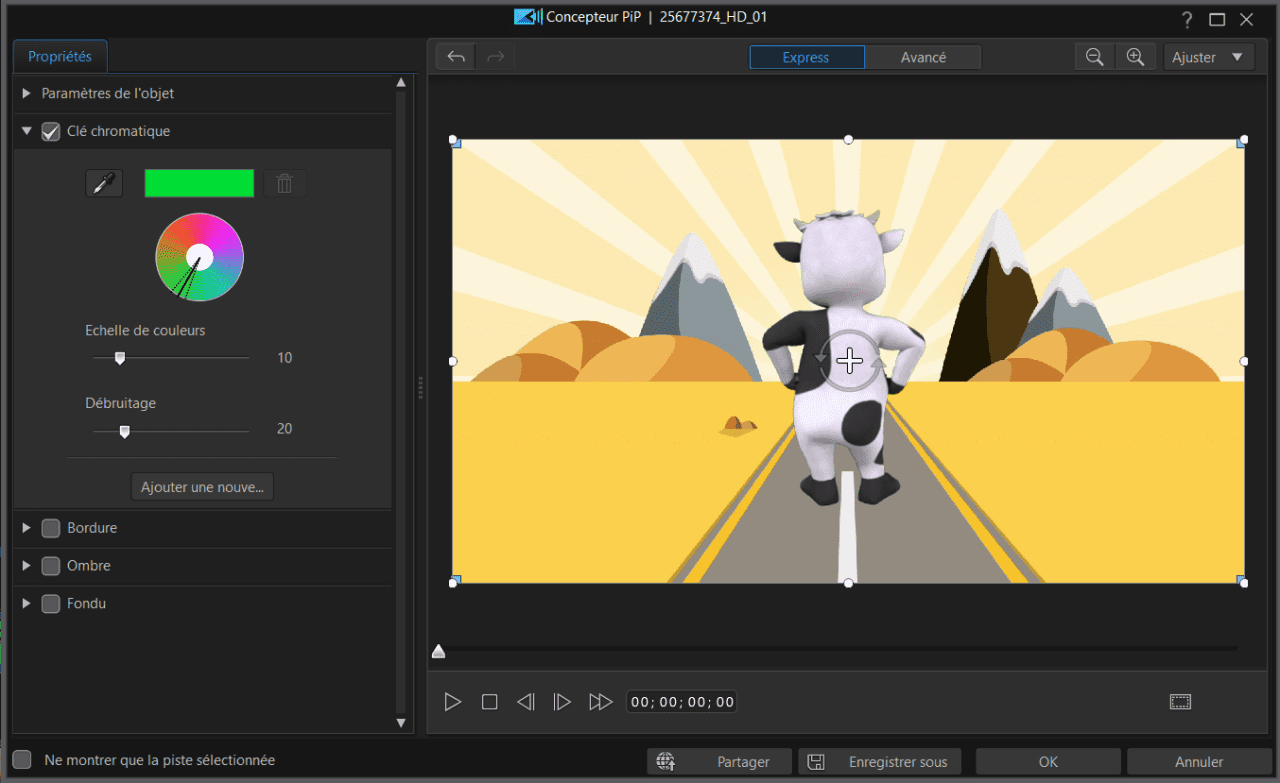Screen dimensions: 1280x783
Task: Click the trash icon beside green swatch
Action: coord(285,183)
